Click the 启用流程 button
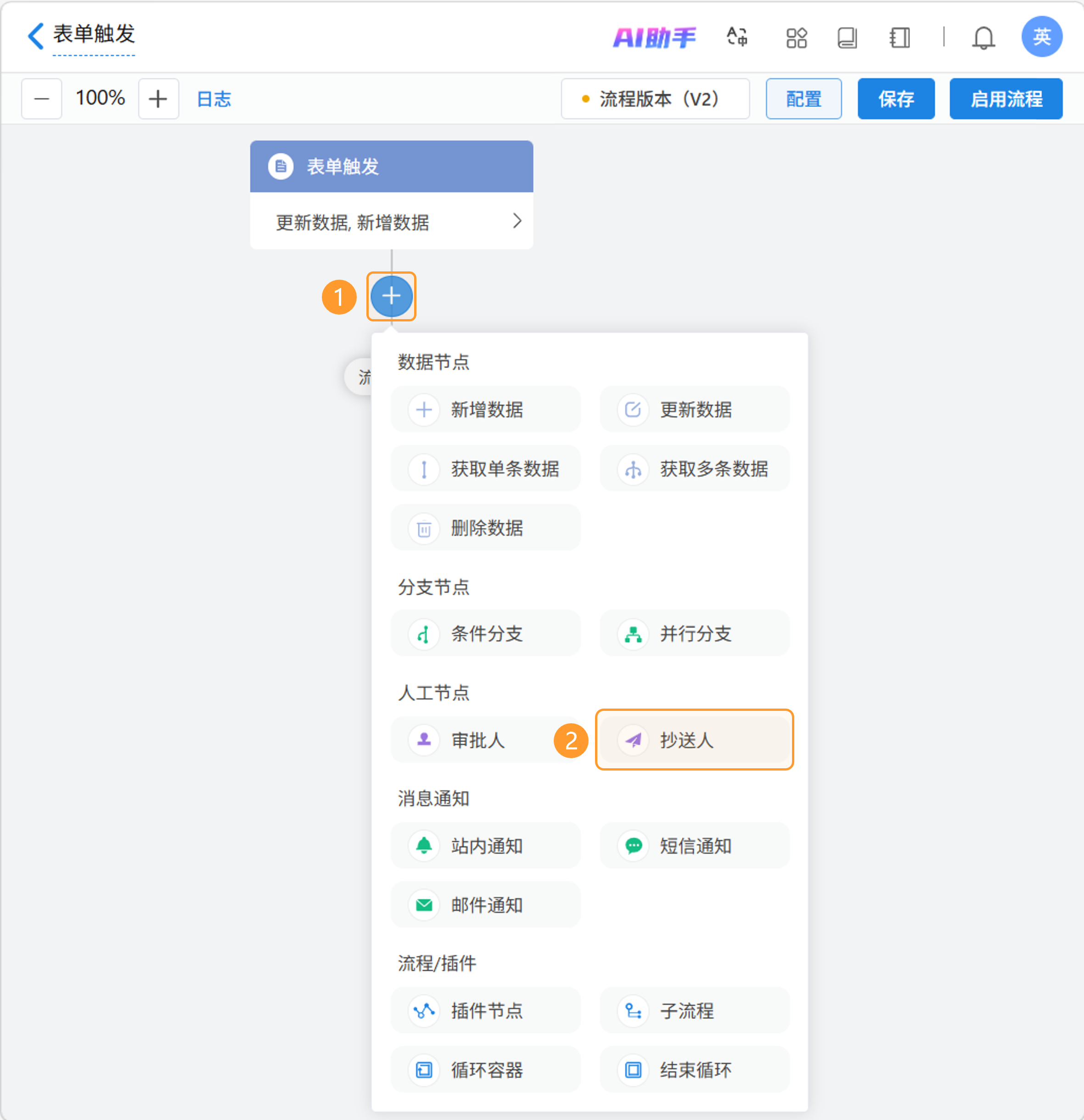Image resolution: width=1084 pixels, height=1120 pixels. (1005, 99)
